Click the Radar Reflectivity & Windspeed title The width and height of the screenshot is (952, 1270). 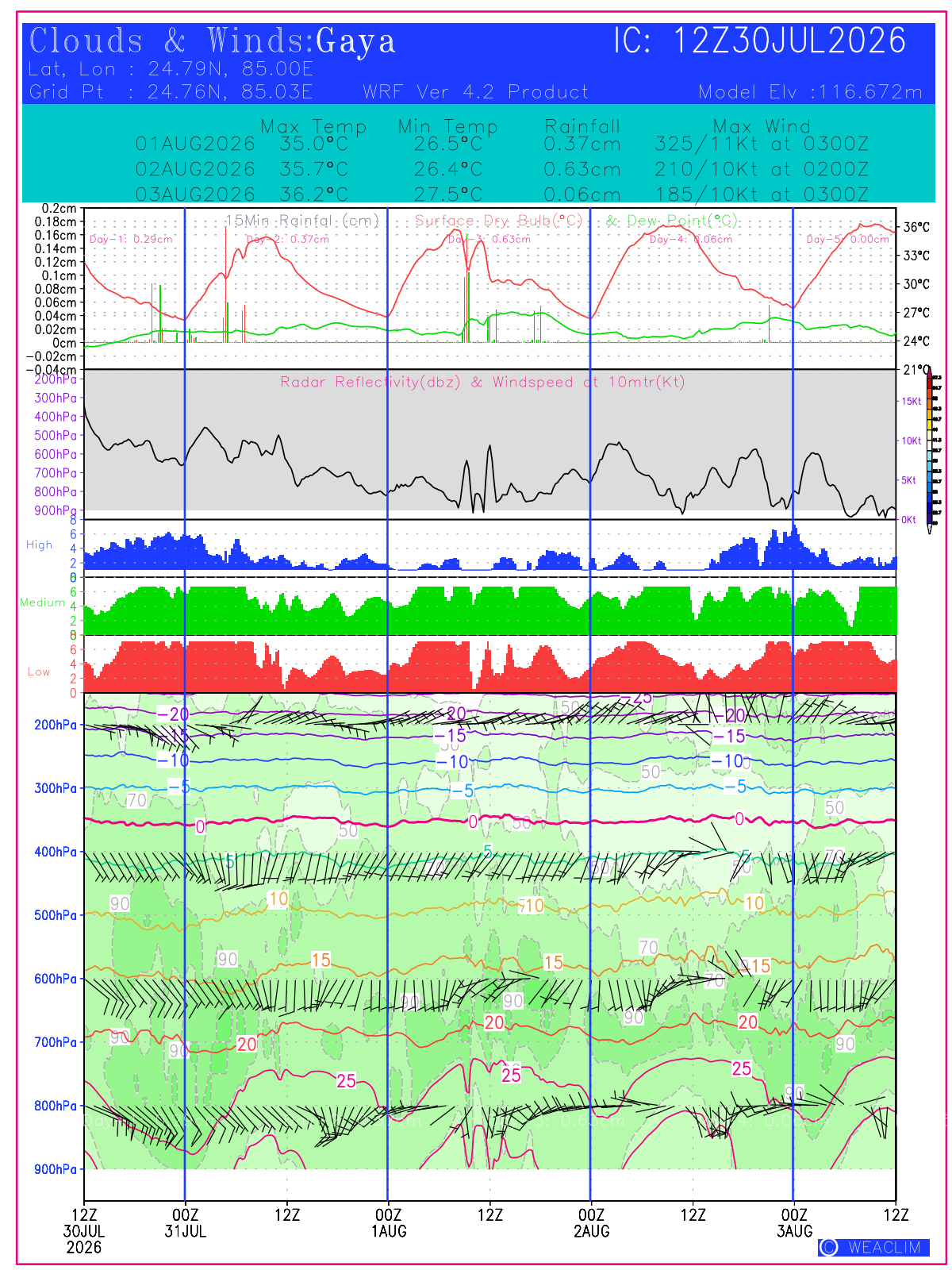(482, 382)
